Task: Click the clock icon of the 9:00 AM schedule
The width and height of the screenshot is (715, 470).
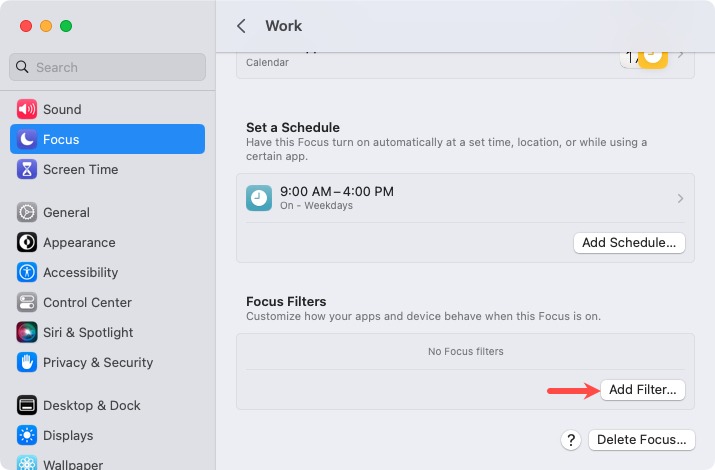Action: click(259, 198)
